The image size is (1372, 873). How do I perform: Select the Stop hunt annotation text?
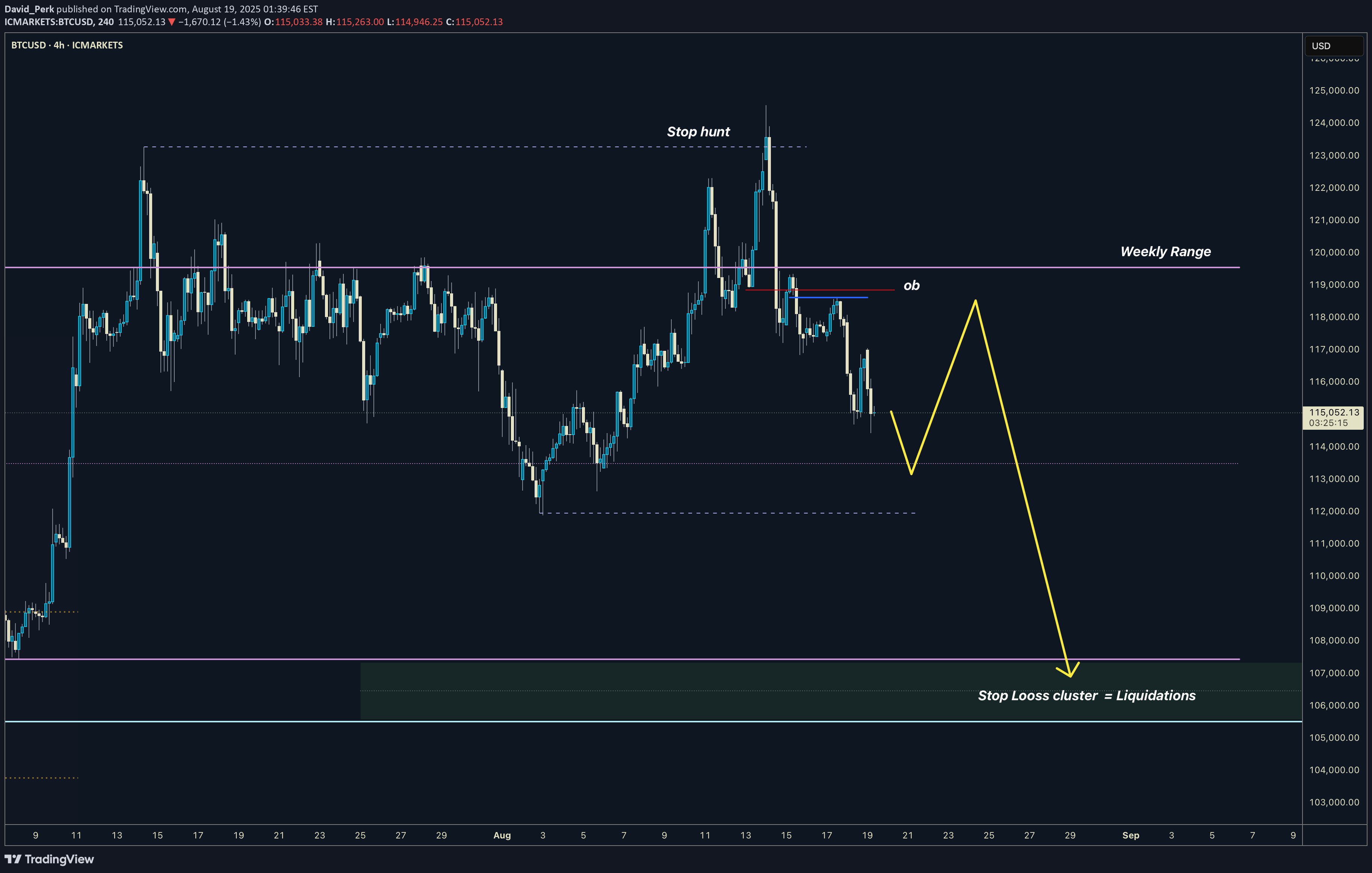(x=698, y=131)
